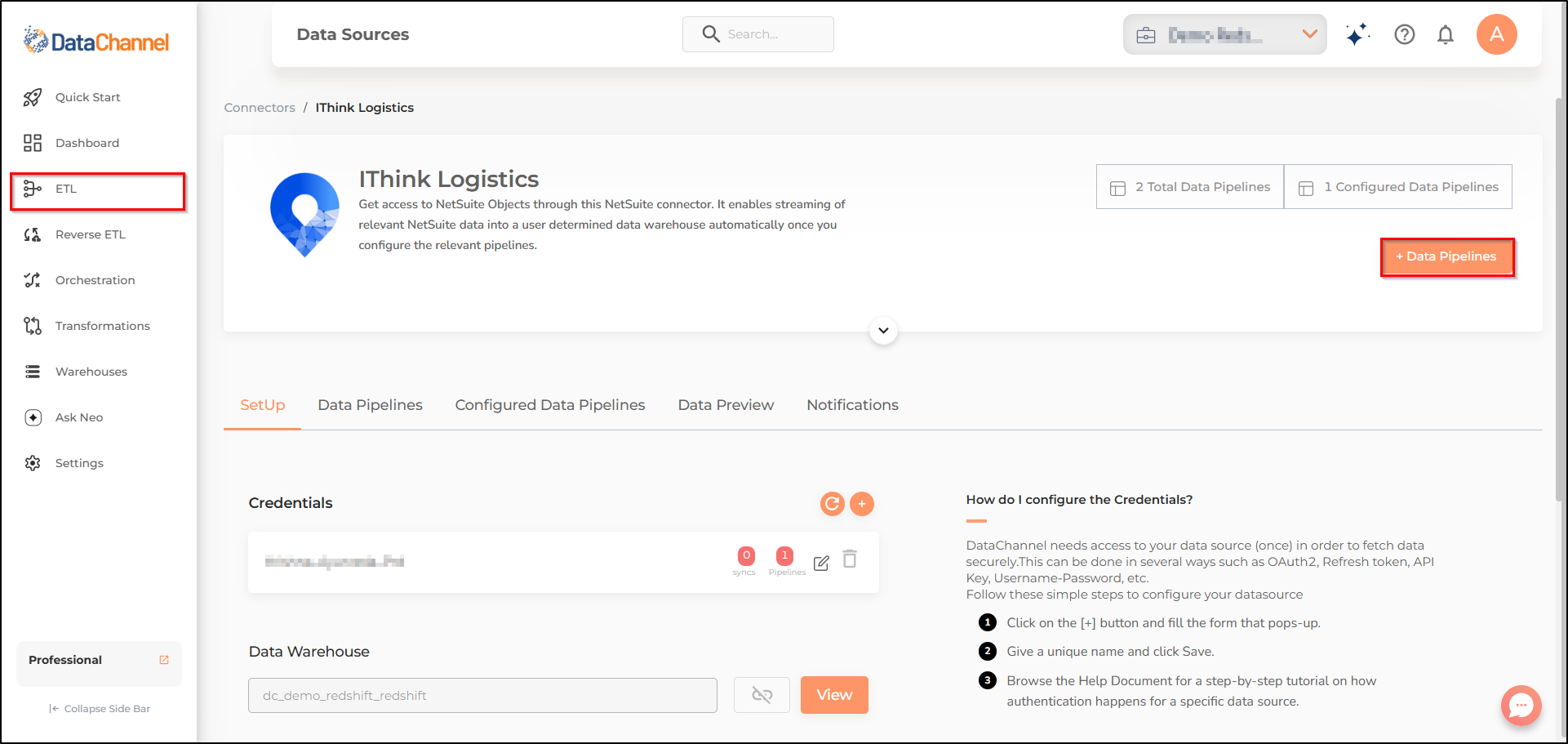
Task: Switch to the Notifications tab
Action: 852,405
